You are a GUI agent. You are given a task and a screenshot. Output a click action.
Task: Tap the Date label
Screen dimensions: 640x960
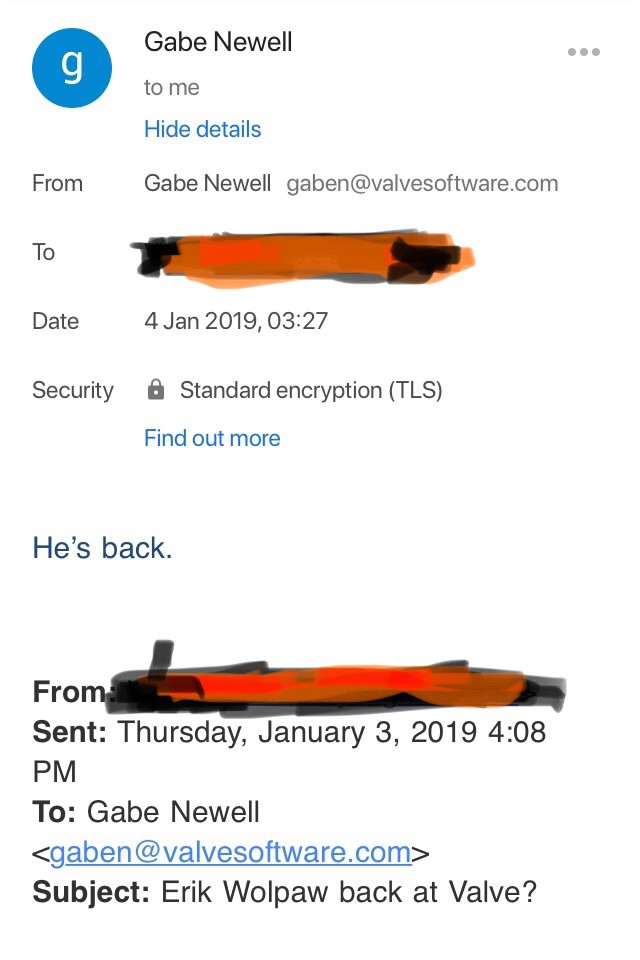pos(55,321)
